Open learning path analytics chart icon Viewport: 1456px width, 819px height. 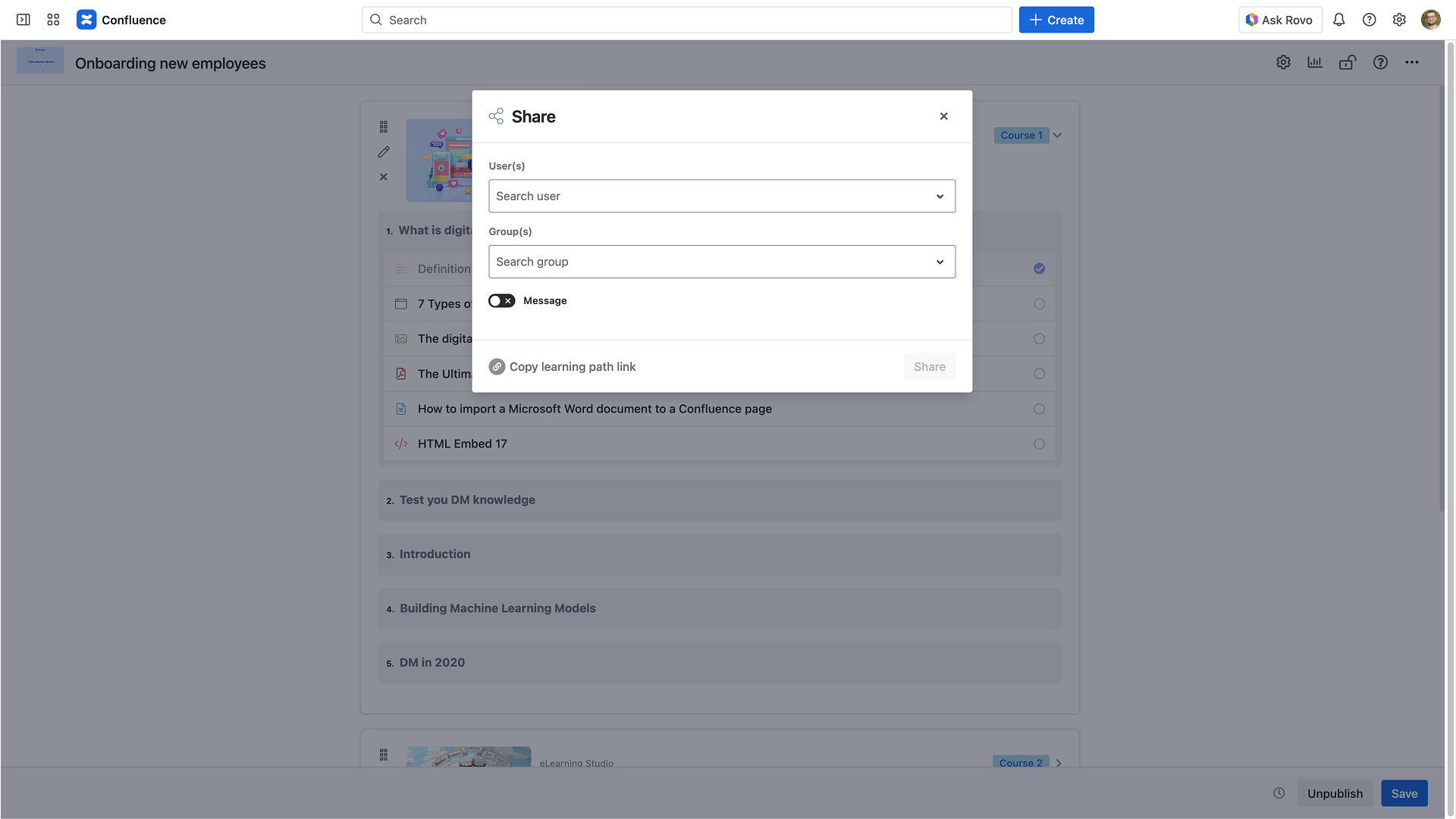(1314, 63)
